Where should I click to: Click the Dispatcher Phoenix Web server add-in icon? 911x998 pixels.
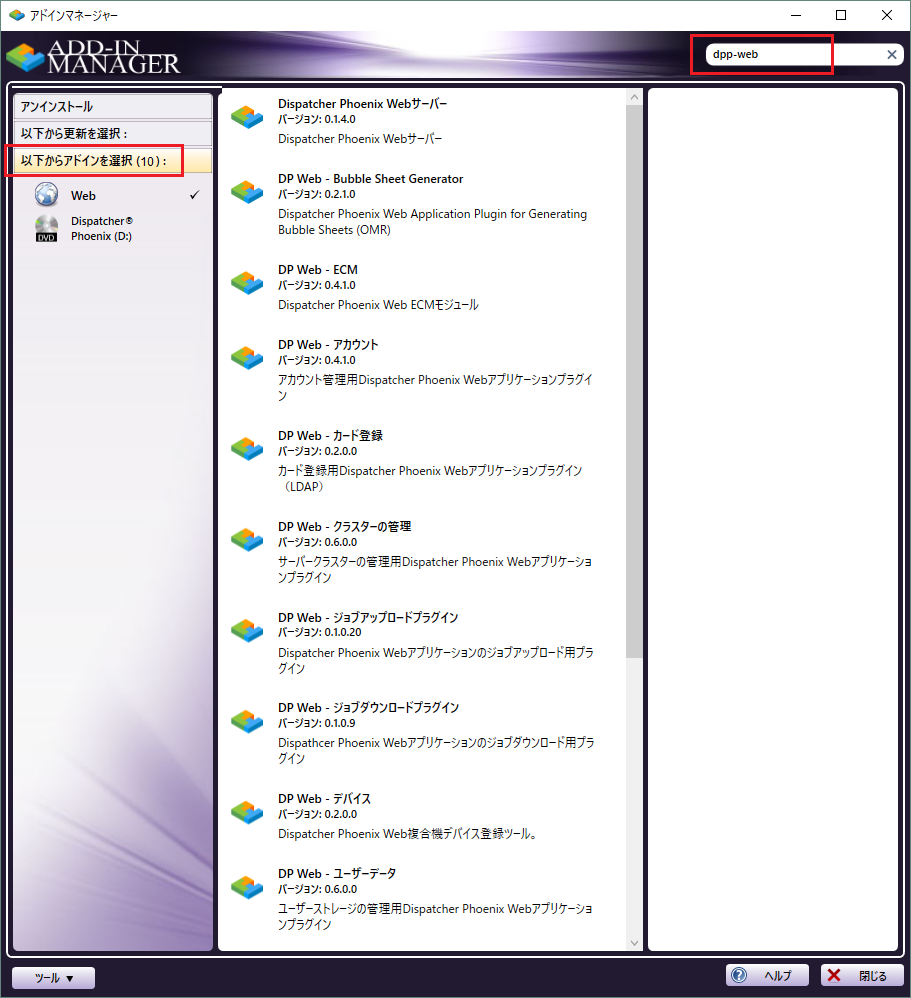[x=247, y=117]
